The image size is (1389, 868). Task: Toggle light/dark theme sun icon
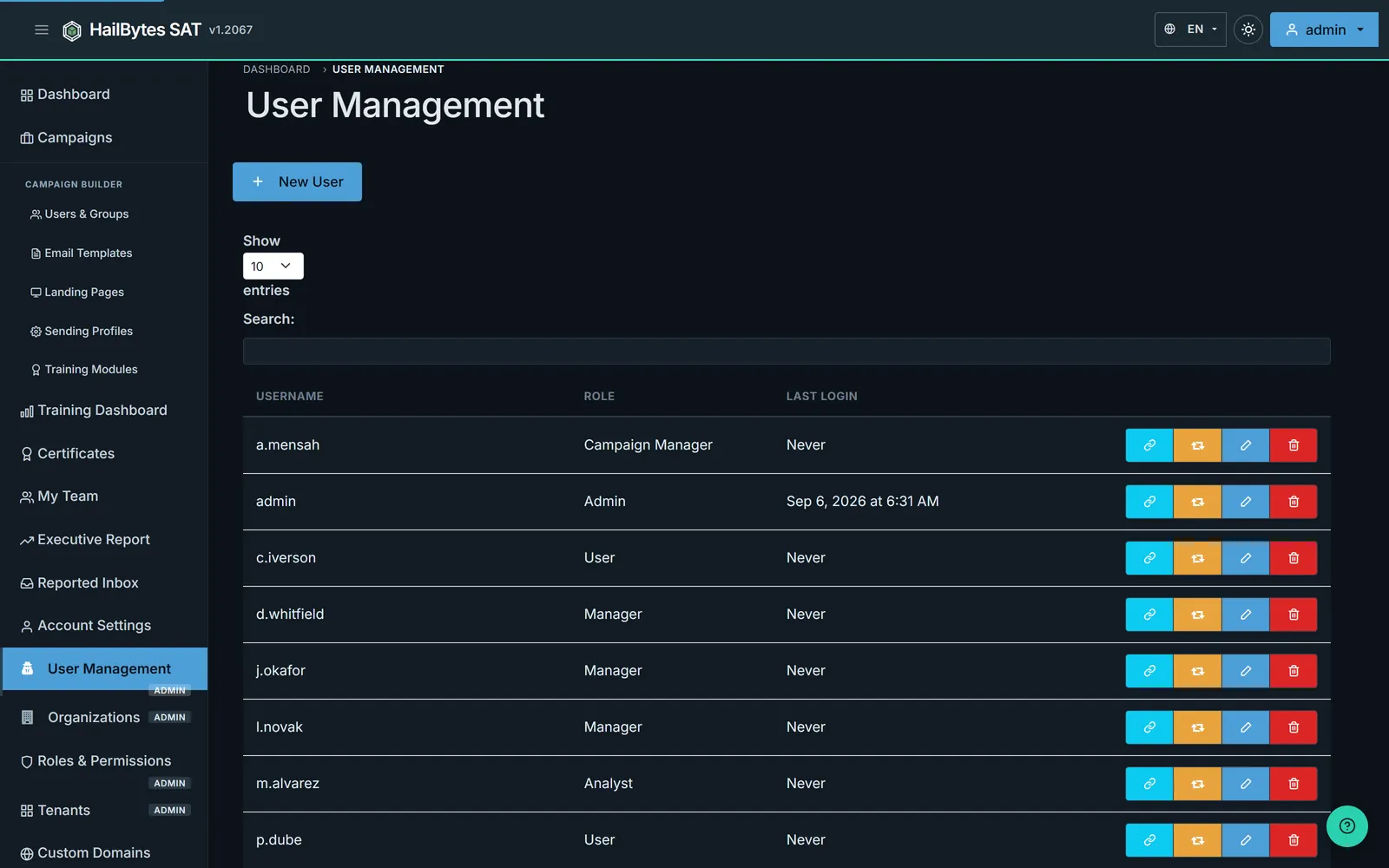pyautogui.click(x=1247, y=30)
